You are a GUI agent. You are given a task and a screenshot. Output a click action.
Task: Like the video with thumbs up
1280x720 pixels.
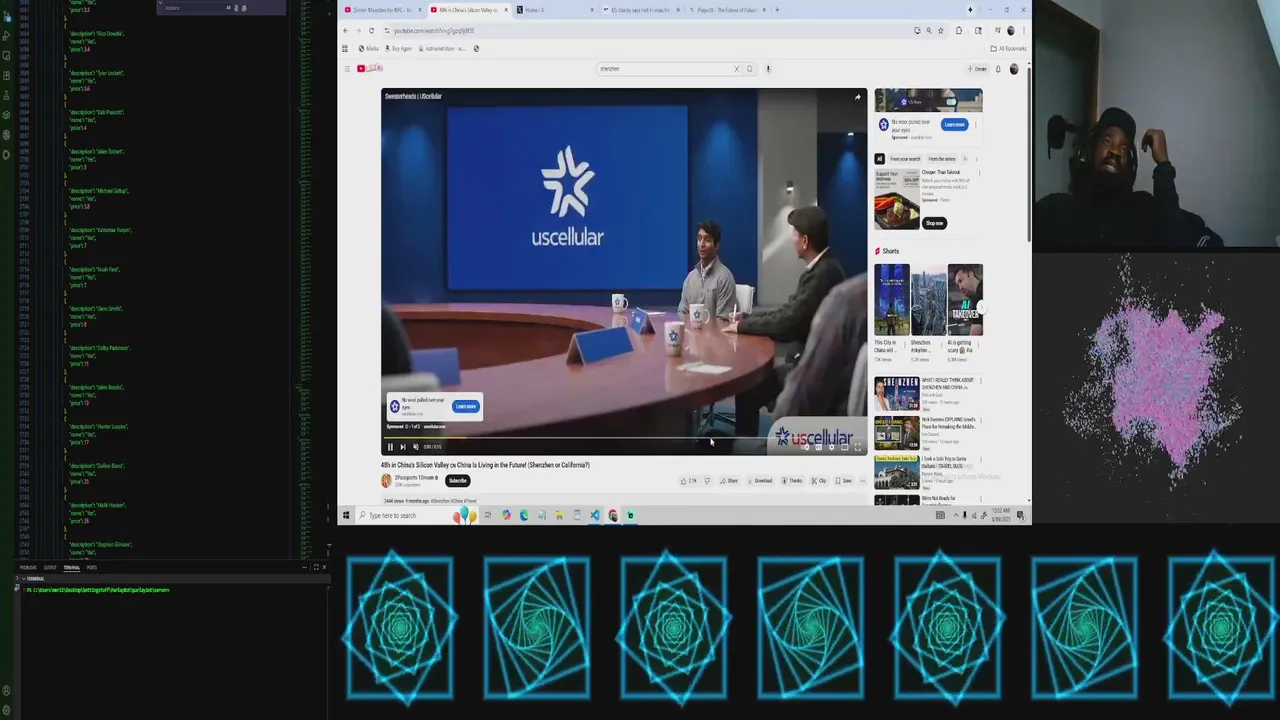[x=688, y=481]
